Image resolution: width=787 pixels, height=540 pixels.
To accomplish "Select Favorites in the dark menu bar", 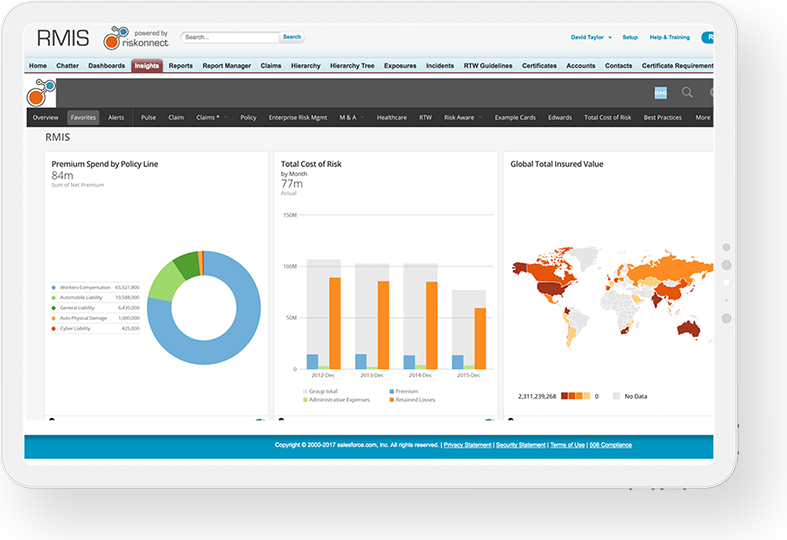I will click(x=83, y=117).
